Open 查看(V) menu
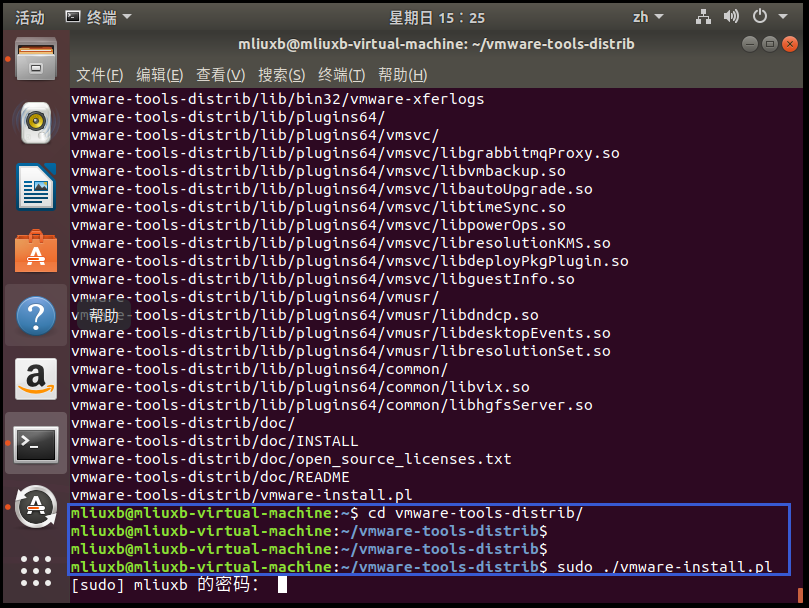This screenshot has width=809, height=608. pyautogui.click(x=220, y=75)
